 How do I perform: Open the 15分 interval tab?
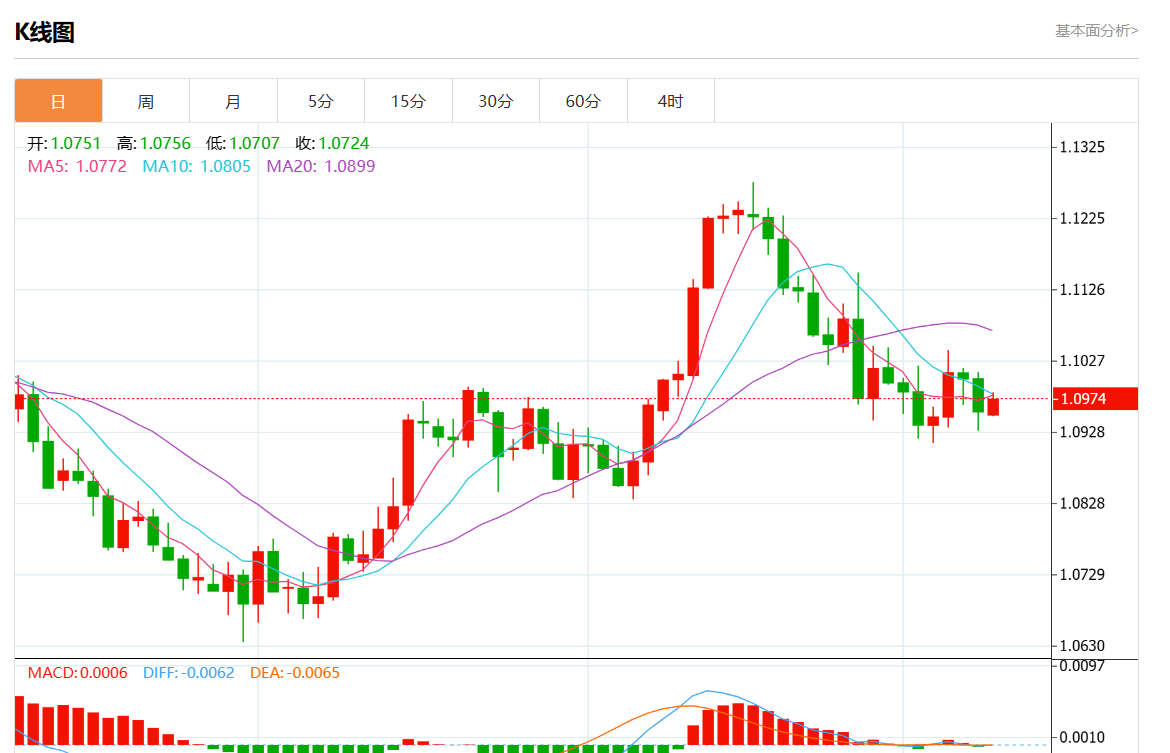(408, 101)
